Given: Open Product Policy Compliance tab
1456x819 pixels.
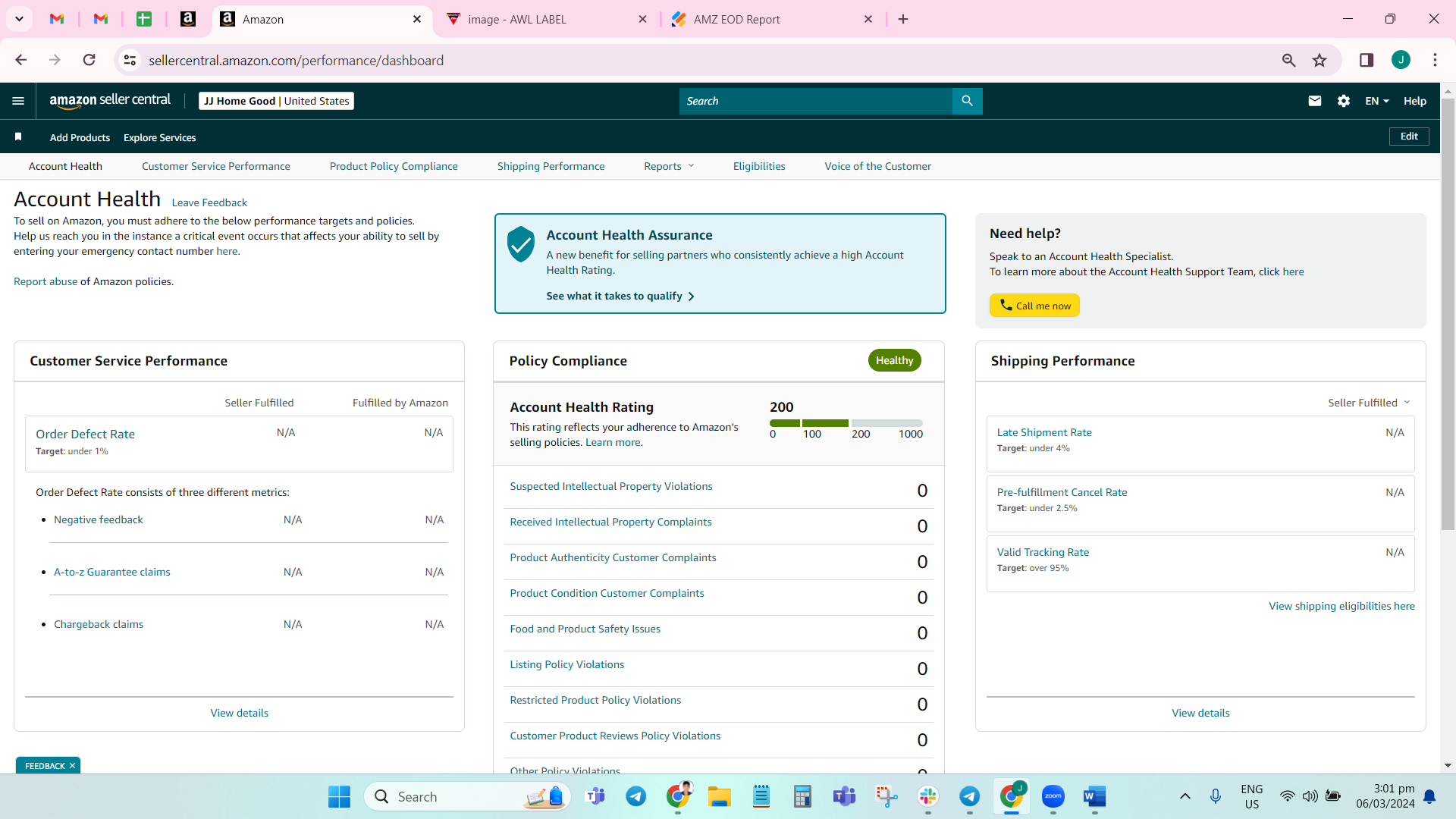Looking at the screenshot, I should [394, 166].
